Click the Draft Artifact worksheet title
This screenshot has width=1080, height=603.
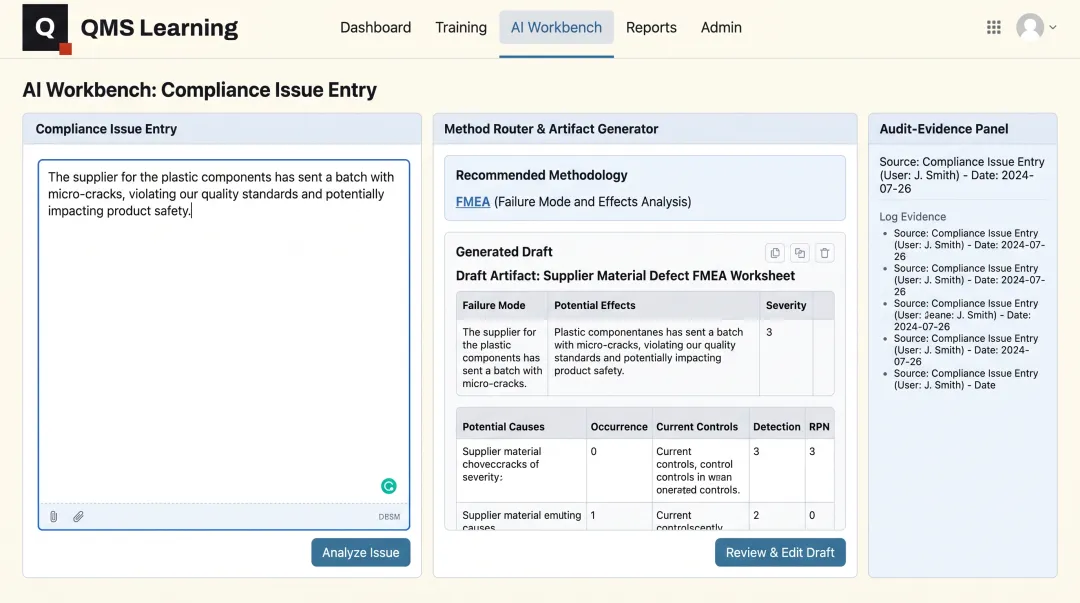point(625,276)
